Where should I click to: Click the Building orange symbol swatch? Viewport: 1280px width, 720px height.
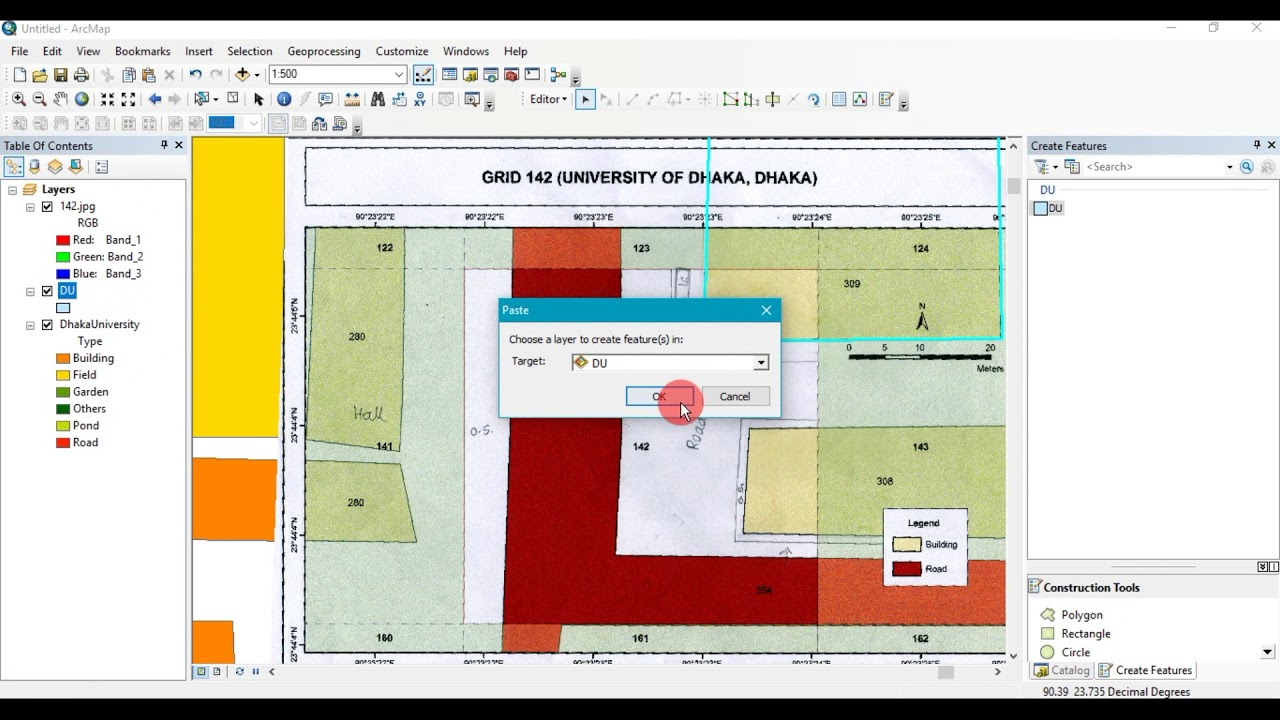(x=63, y=359)
